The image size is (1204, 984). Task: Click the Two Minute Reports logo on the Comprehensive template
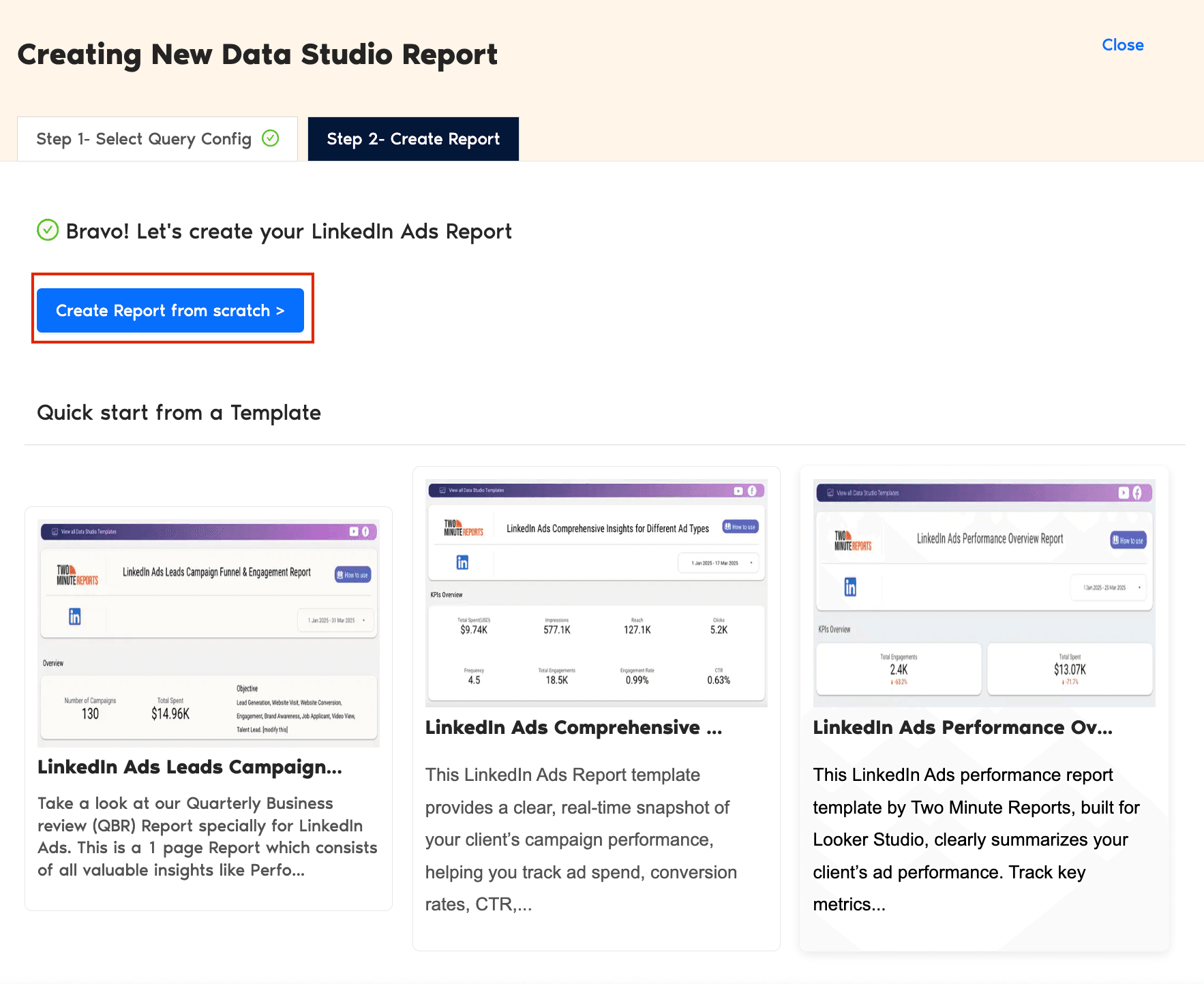[464, 527]
